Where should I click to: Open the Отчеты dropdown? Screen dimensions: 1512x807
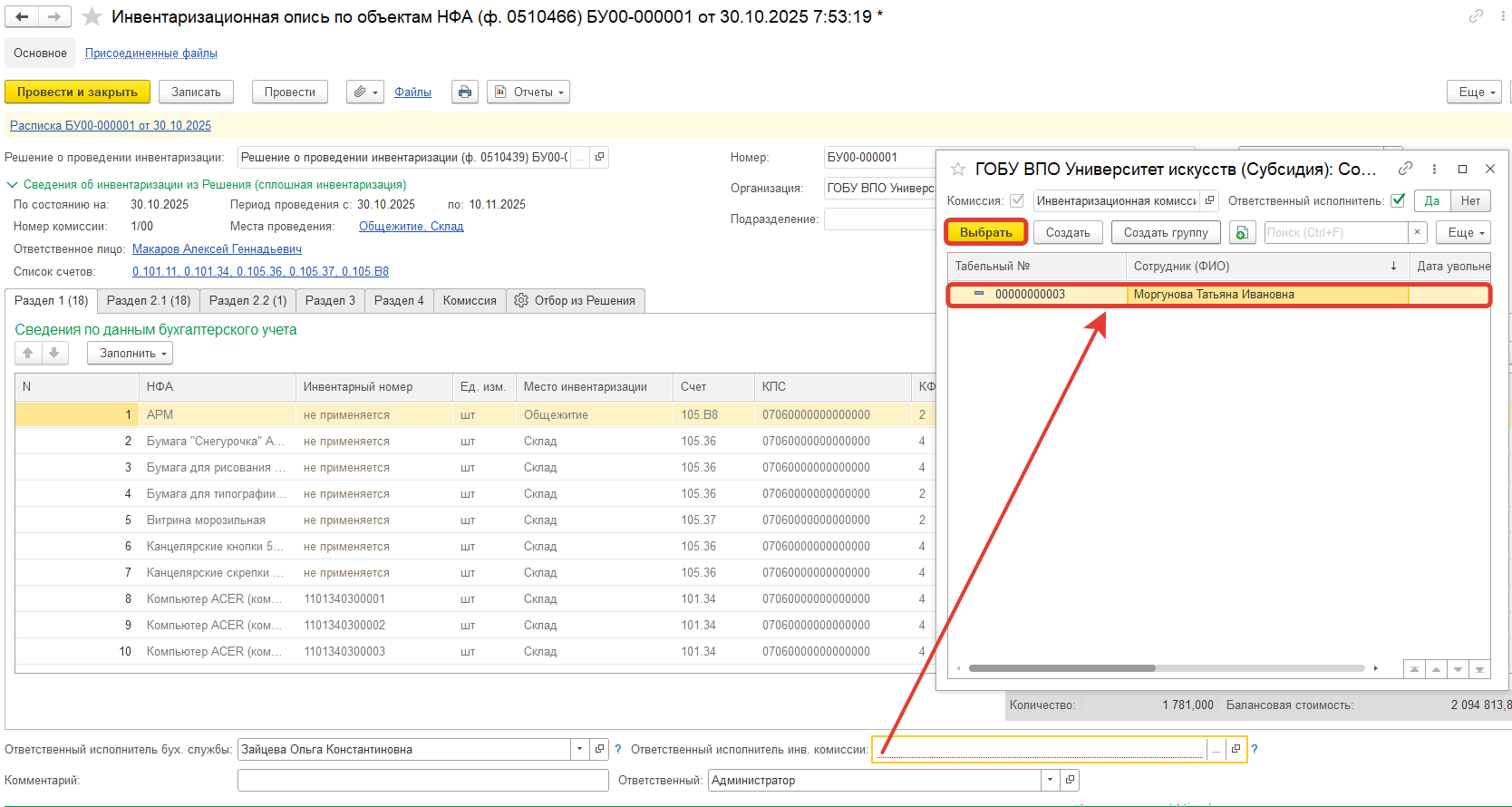528,92
